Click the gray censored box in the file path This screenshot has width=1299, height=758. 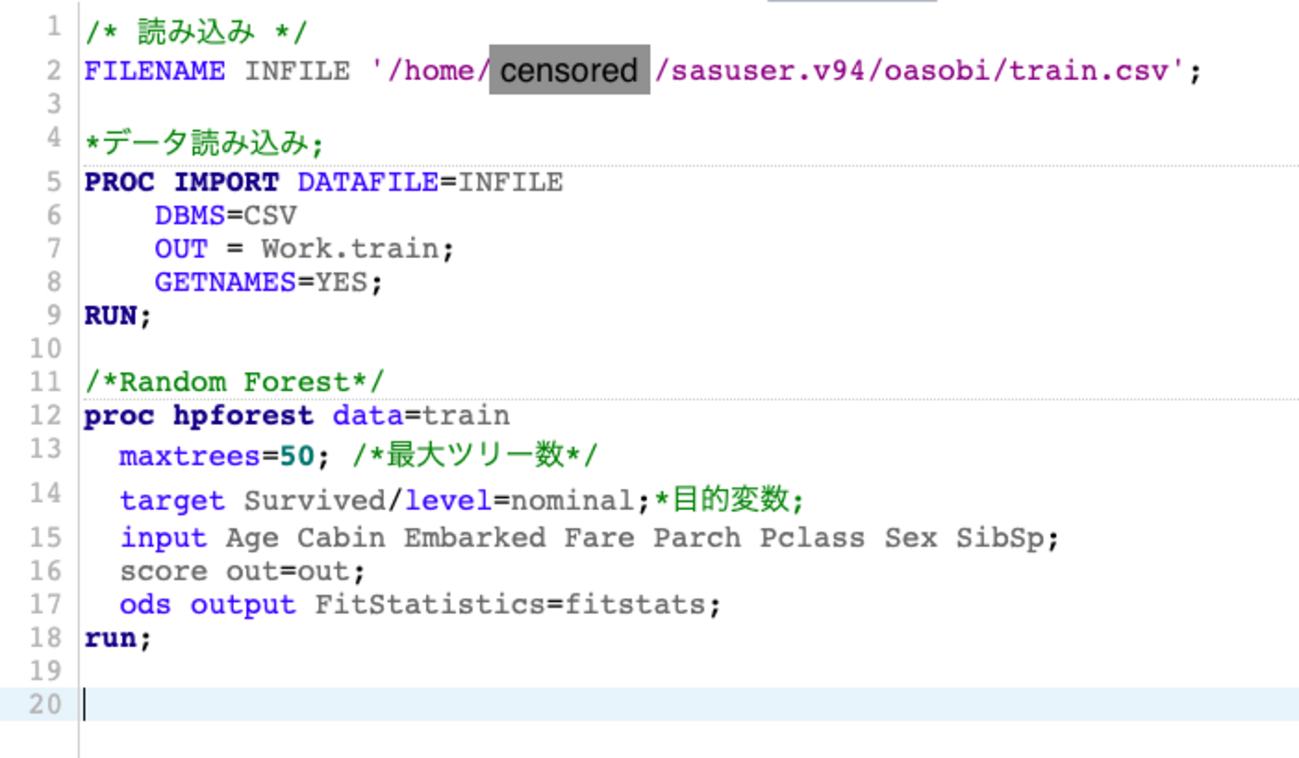(569, 71)
